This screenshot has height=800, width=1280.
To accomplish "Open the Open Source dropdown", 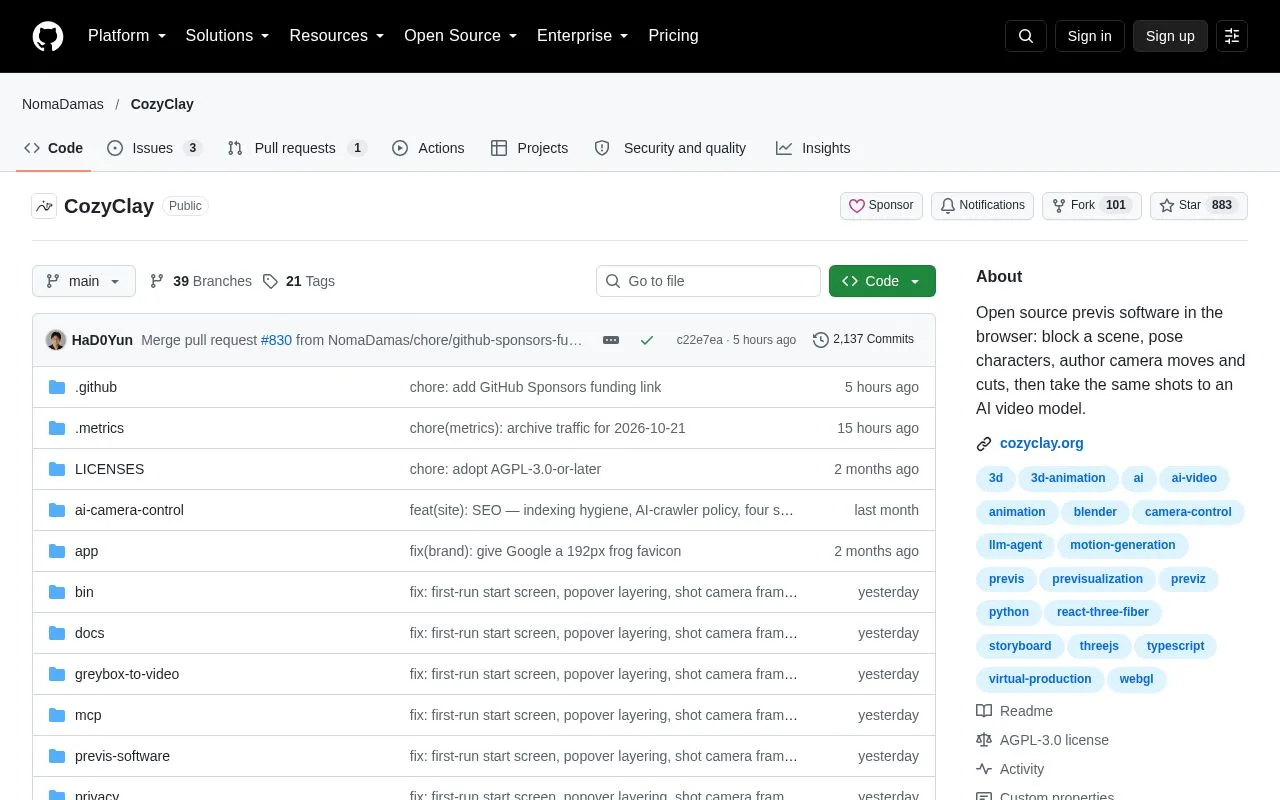I will (x=461, y=36).
